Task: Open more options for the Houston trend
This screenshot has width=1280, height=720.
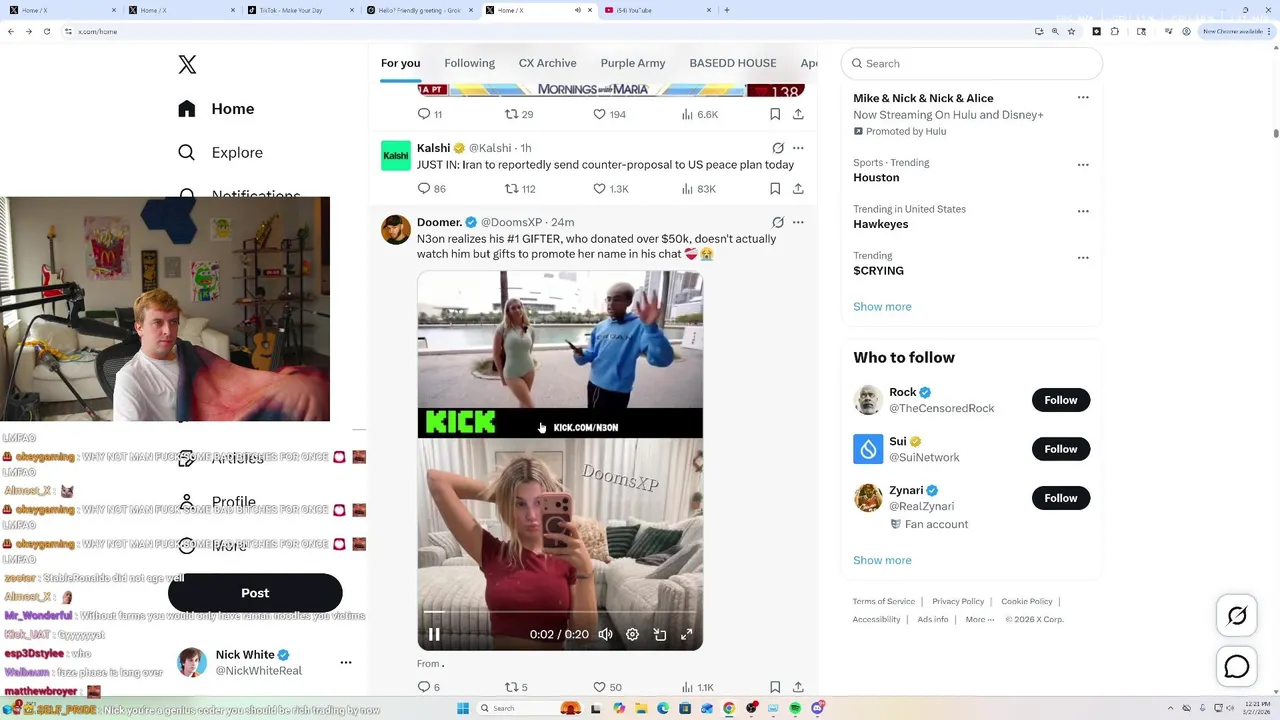Action: 1083,164
